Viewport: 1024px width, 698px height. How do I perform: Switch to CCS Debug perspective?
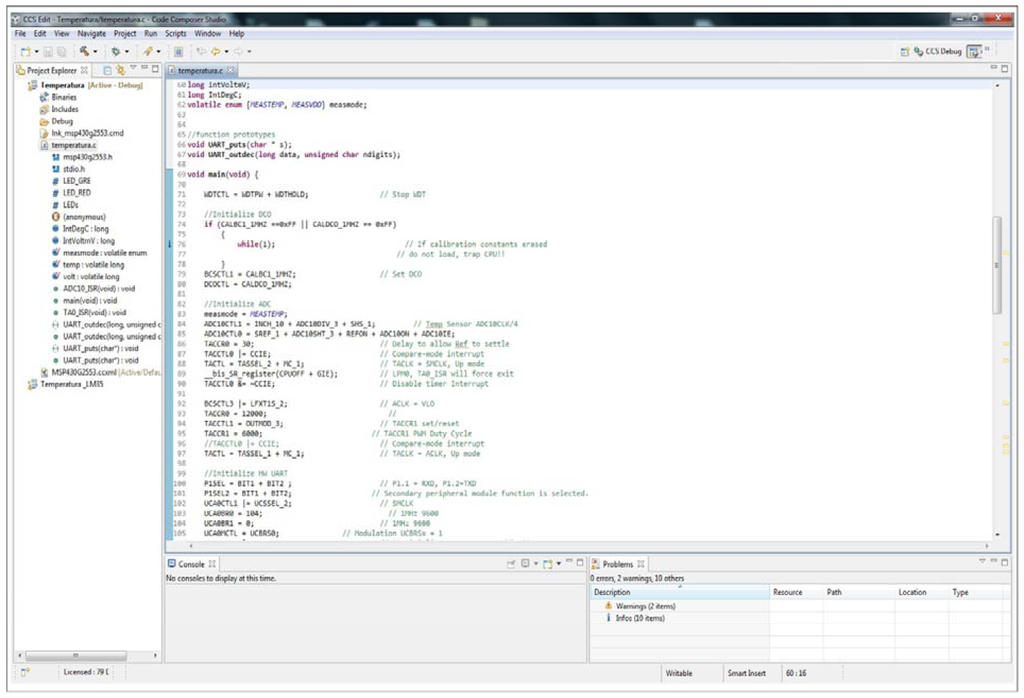(937, 50)
